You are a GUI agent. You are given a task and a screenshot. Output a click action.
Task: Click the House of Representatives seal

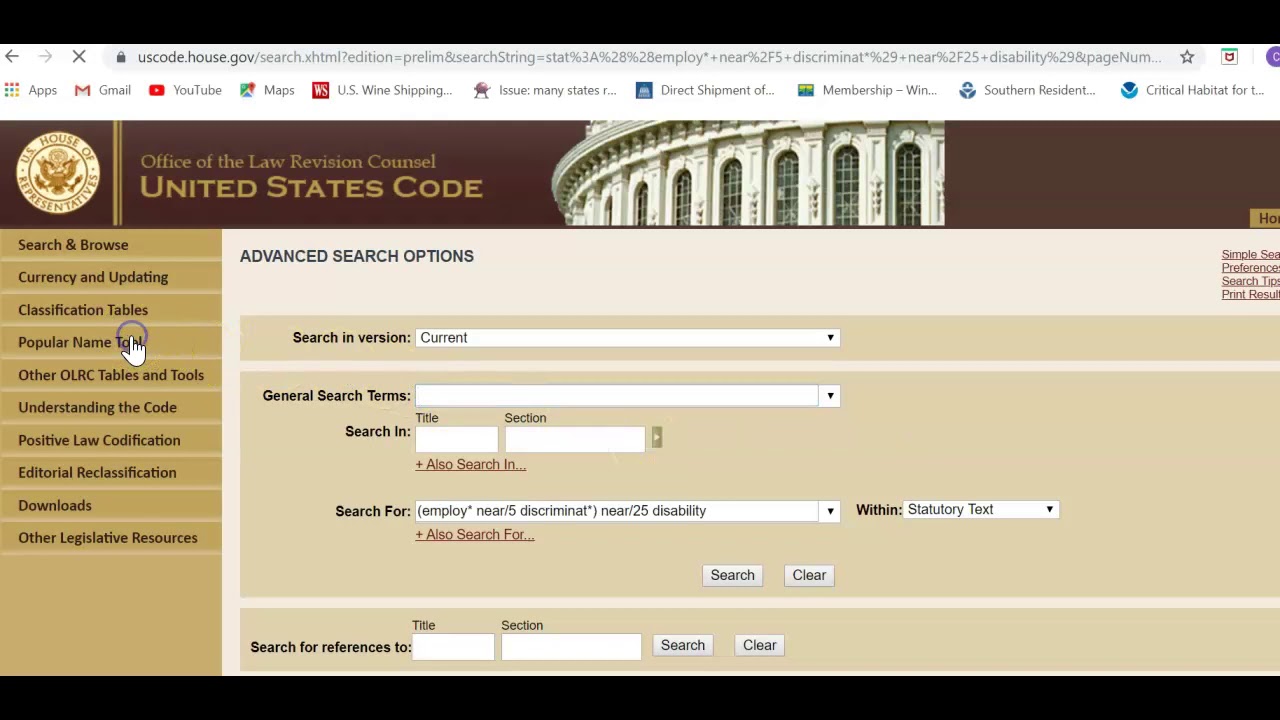tap(58, 173)
